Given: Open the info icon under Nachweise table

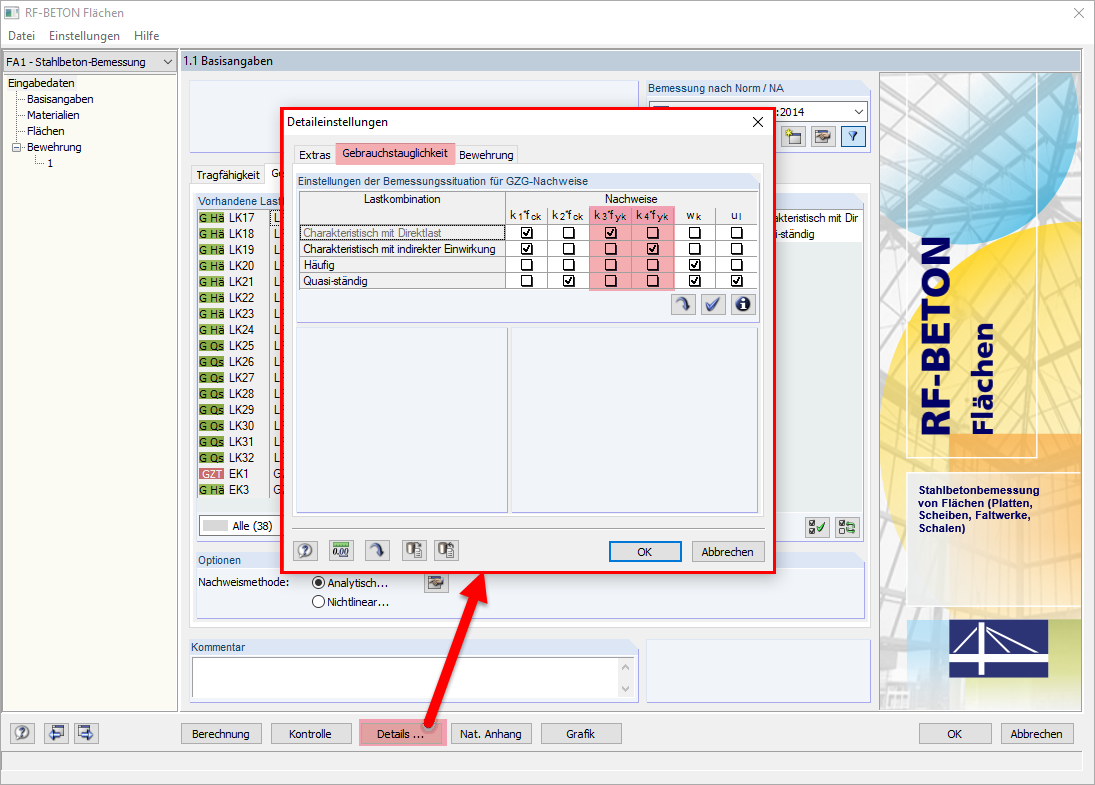Looking at the screenshot, I should (743, 304).
